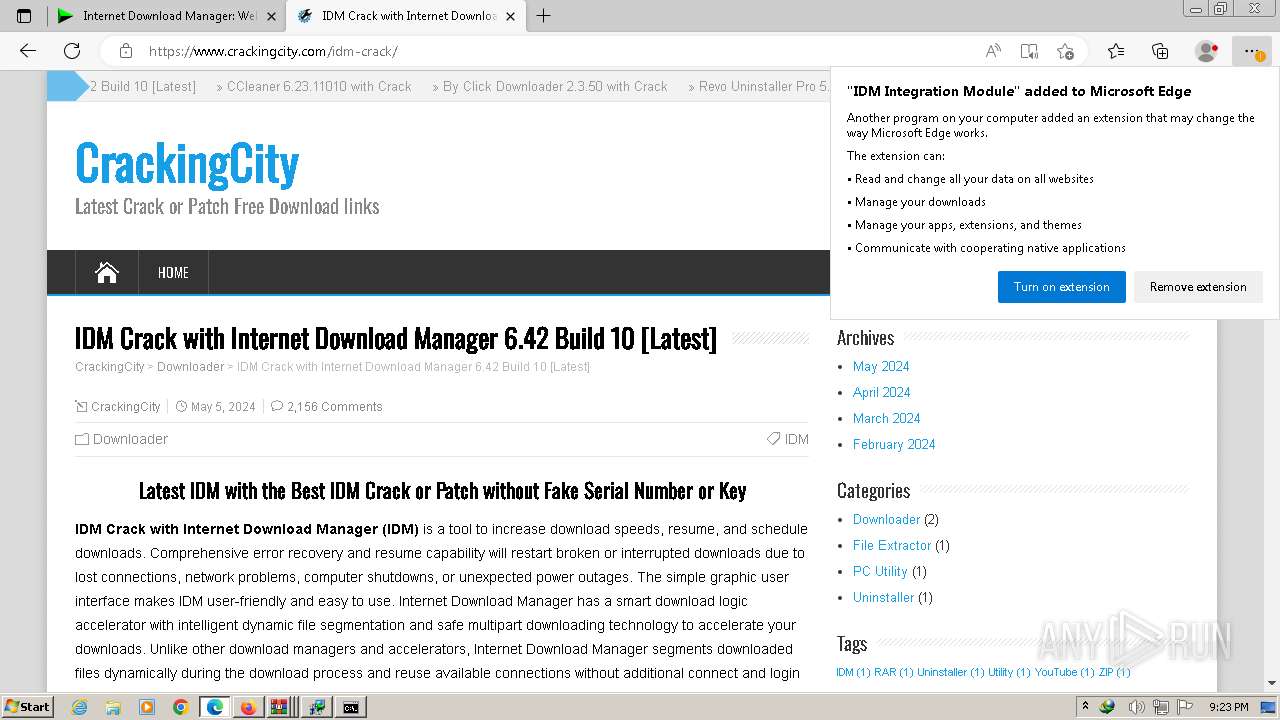Open IDM (1) tag in tag cloud
Image resolution: width=1280 pixels, height=720 pixels.
(853, 672)
